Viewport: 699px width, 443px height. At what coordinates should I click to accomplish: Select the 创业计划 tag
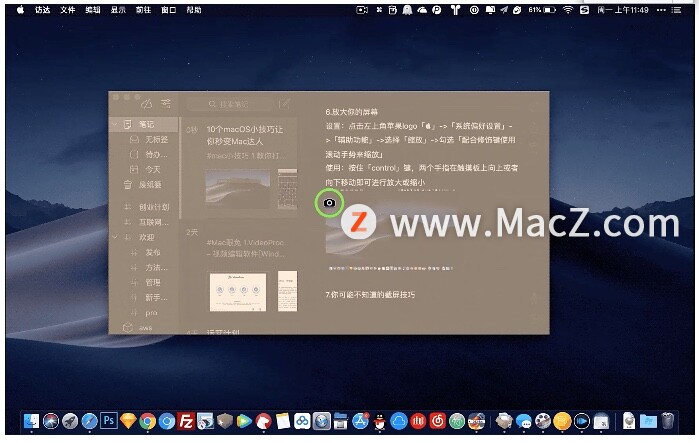144,207
